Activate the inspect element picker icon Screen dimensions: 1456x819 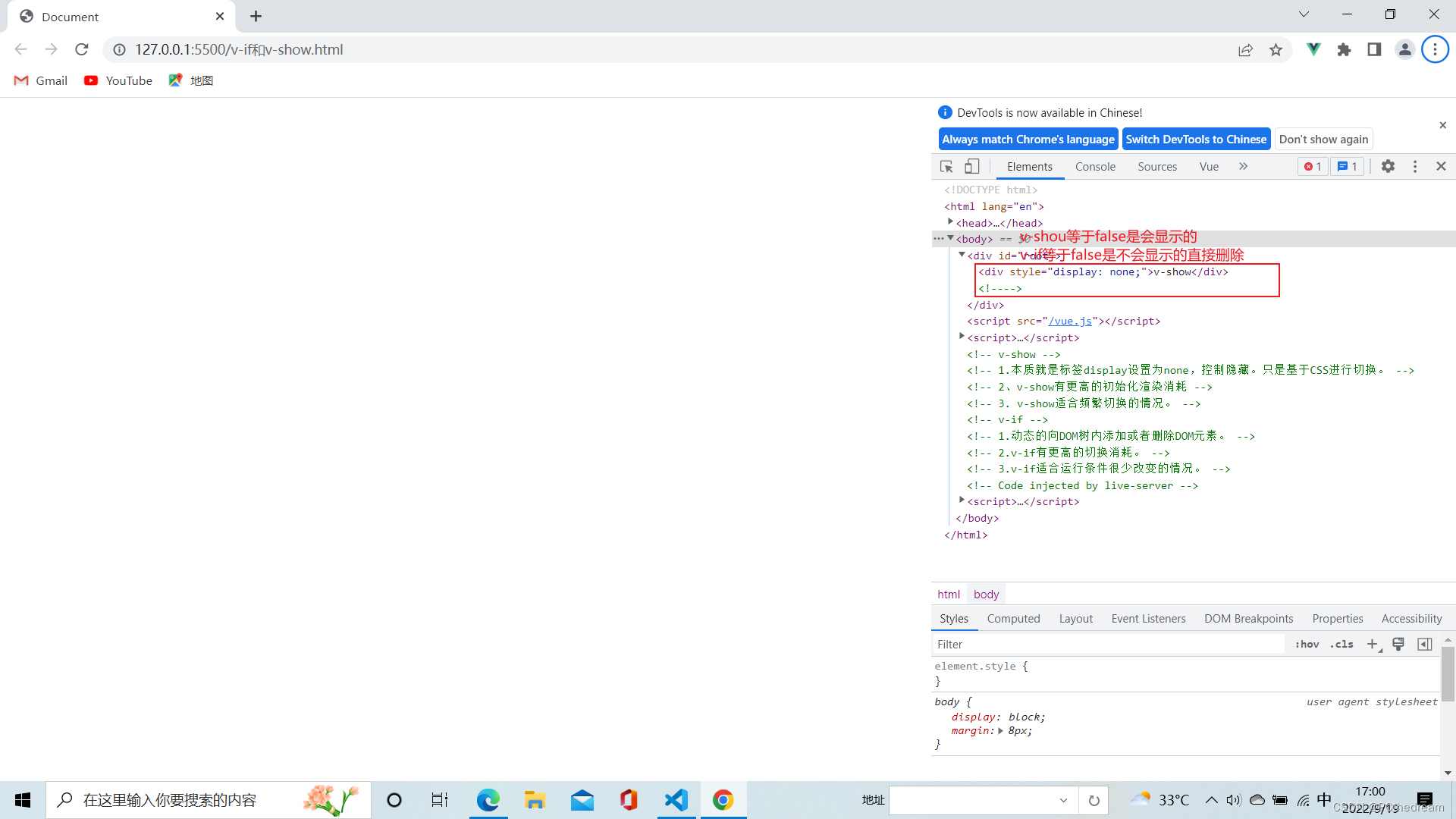946,166
